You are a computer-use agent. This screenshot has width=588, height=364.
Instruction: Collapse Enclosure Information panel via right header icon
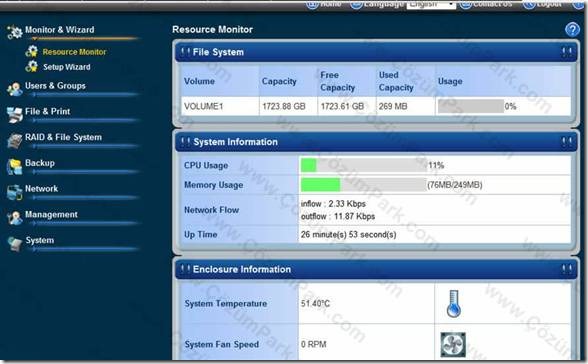tap(567, 269)
